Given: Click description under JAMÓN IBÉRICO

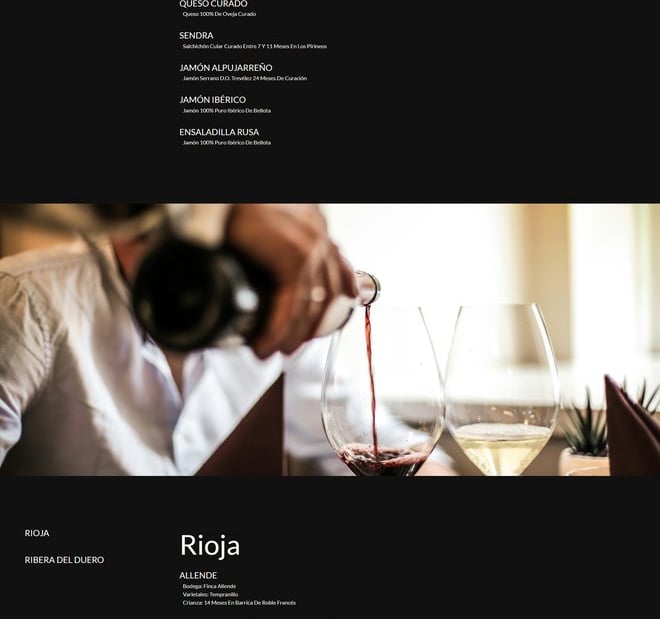Looking at the screenshot, I should (x=227, y=111).
